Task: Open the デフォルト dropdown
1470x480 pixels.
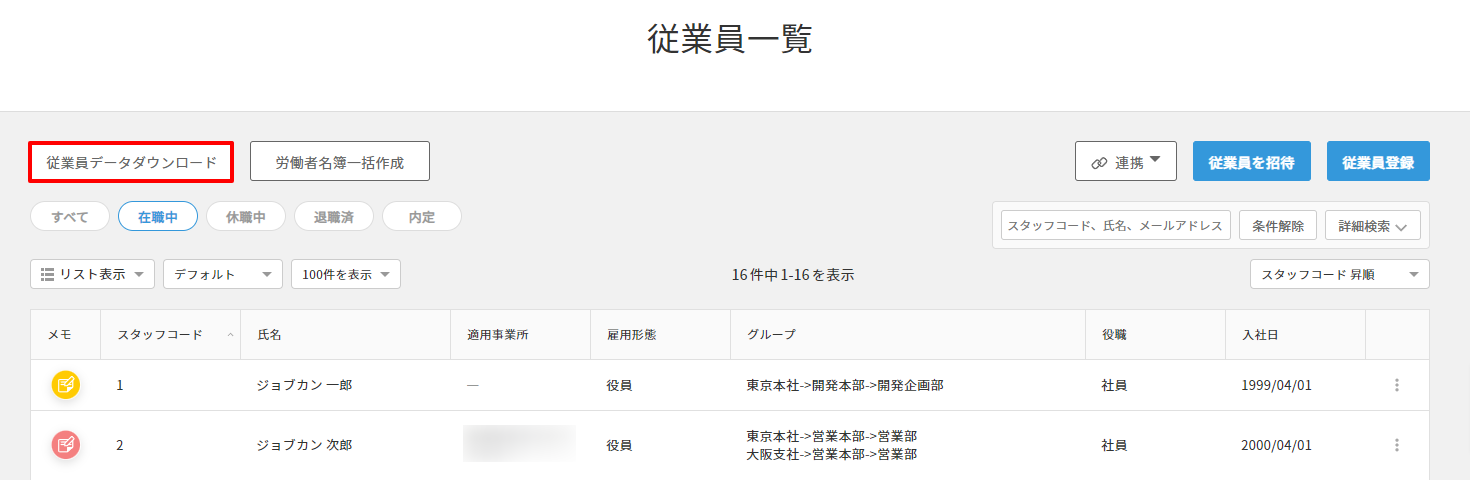Action: pos(222,274)
